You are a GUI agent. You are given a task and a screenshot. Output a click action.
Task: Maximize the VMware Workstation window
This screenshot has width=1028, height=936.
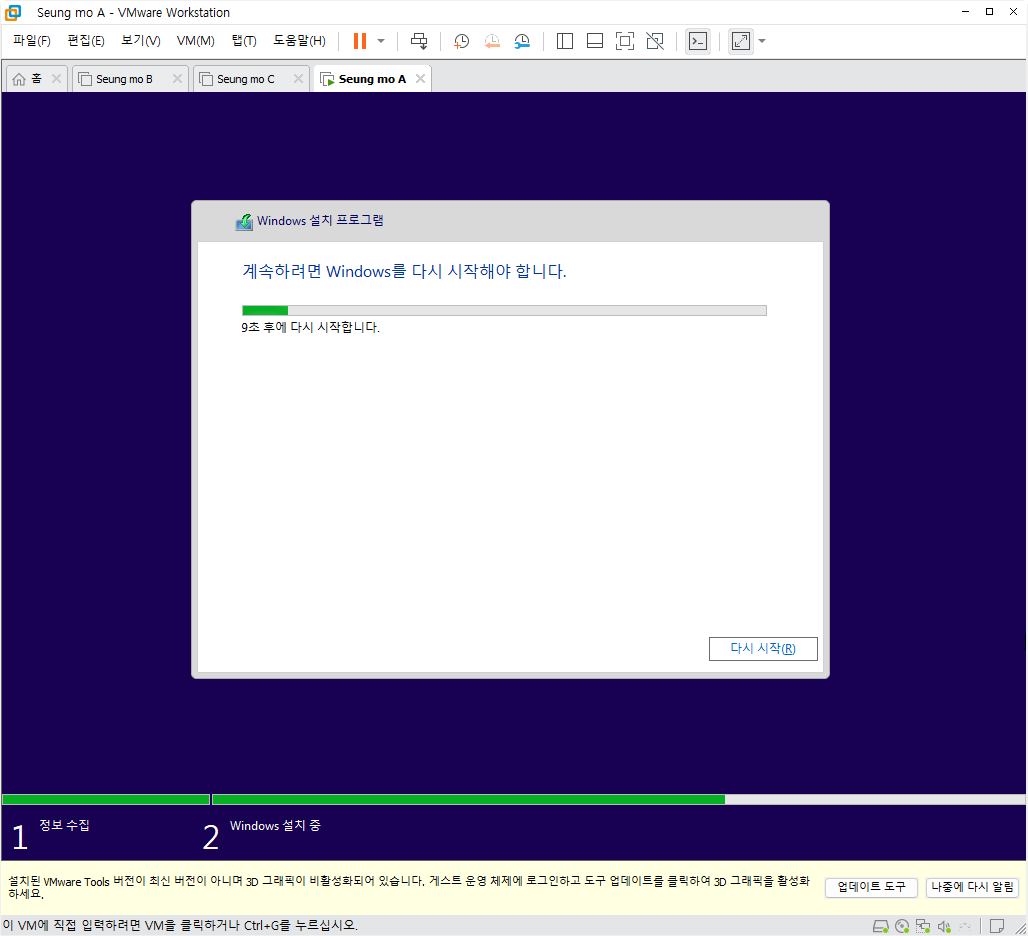coord(989,12)
